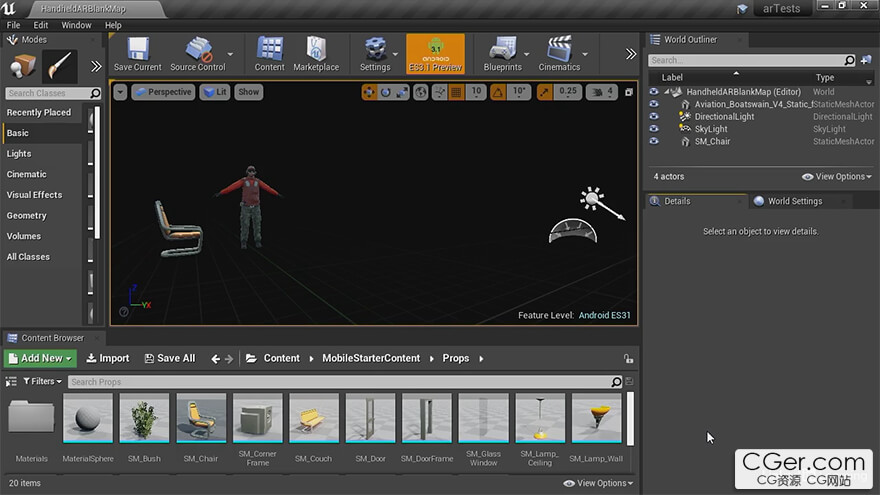Click the Android ES3.1 Preview button

[435, 53]
